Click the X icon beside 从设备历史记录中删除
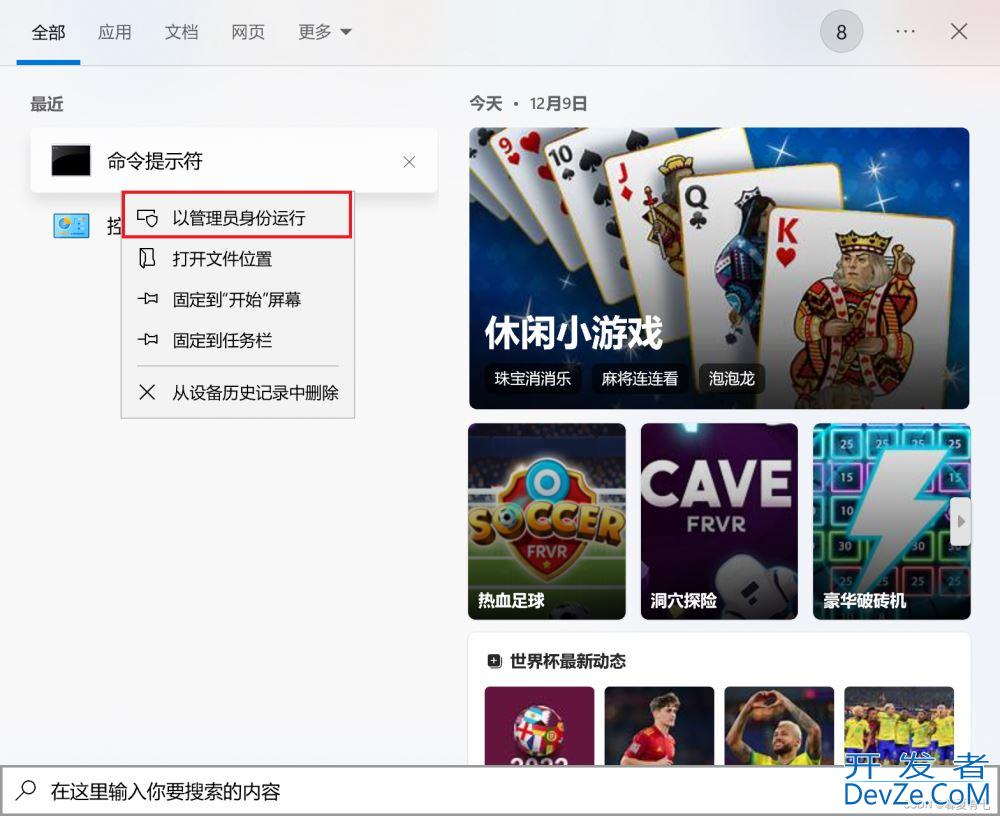This screenshot has width=1000, height=816. pyautogui.click(x=147, y=392)
